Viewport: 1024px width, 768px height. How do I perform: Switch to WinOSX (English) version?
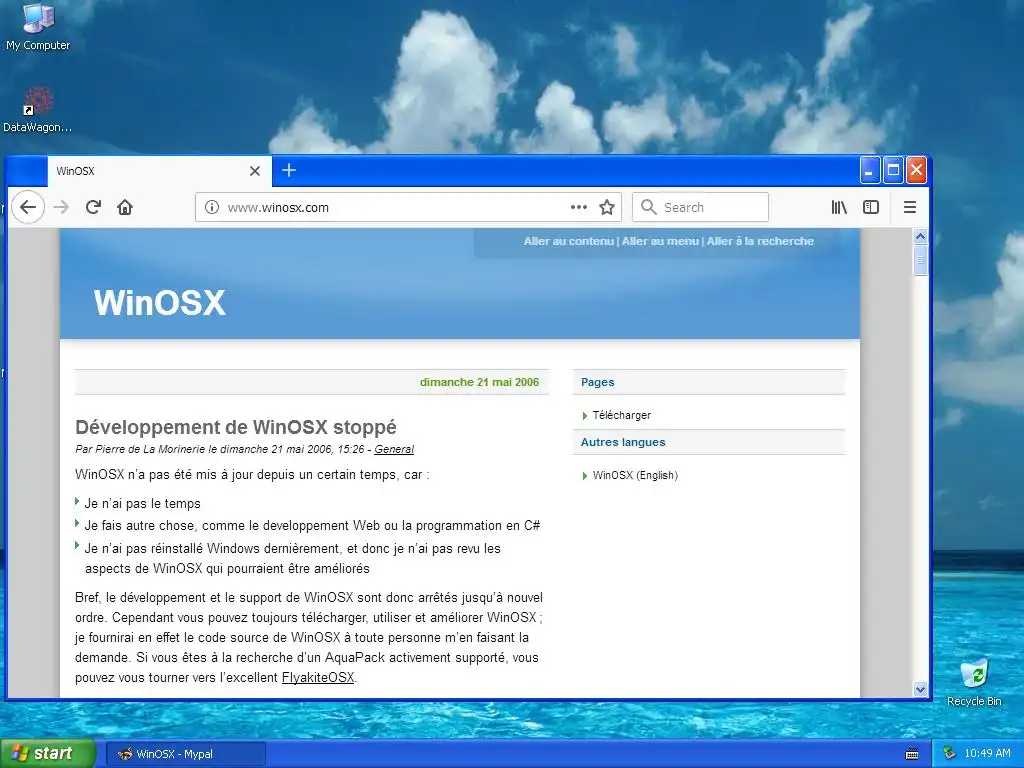tap(635, 475)
